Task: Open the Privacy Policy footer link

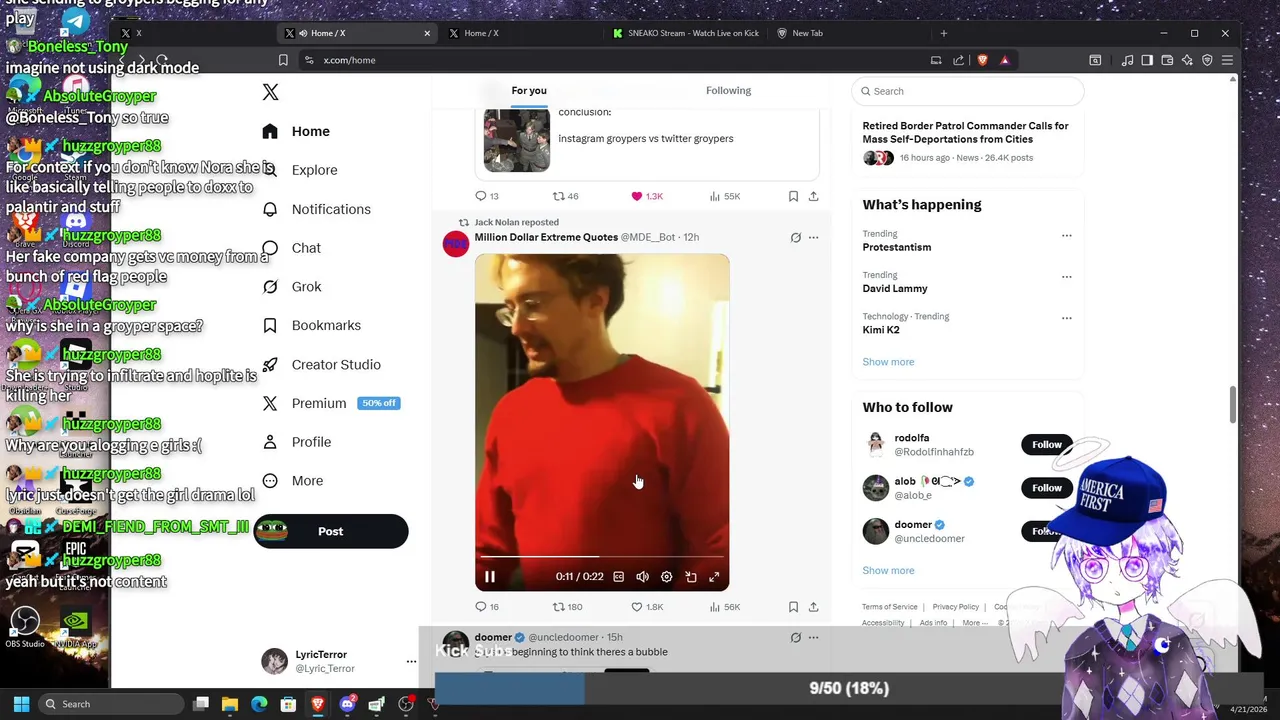Action: (955, 607)
